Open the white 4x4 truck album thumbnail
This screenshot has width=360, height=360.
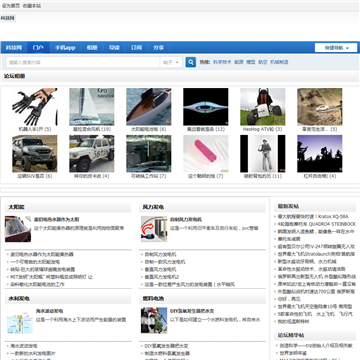[x=92, y=154]
